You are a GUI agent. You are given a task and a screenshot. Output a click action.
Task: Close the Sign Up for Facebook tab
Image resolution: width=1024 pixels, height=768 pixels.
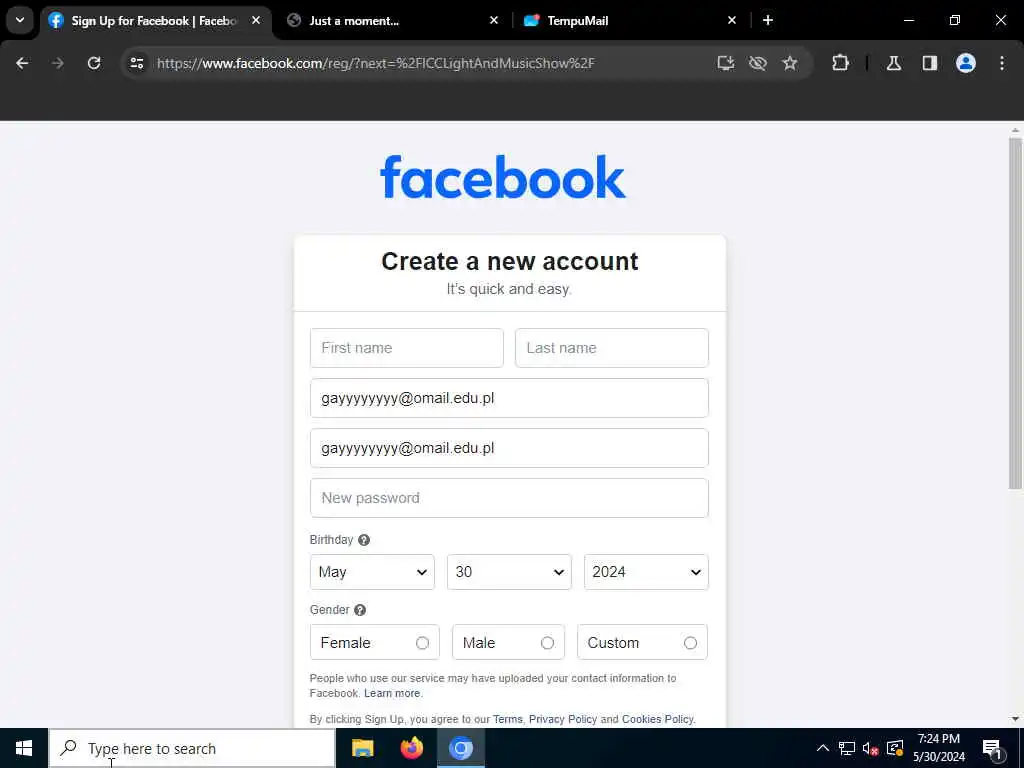click(256, 20)
